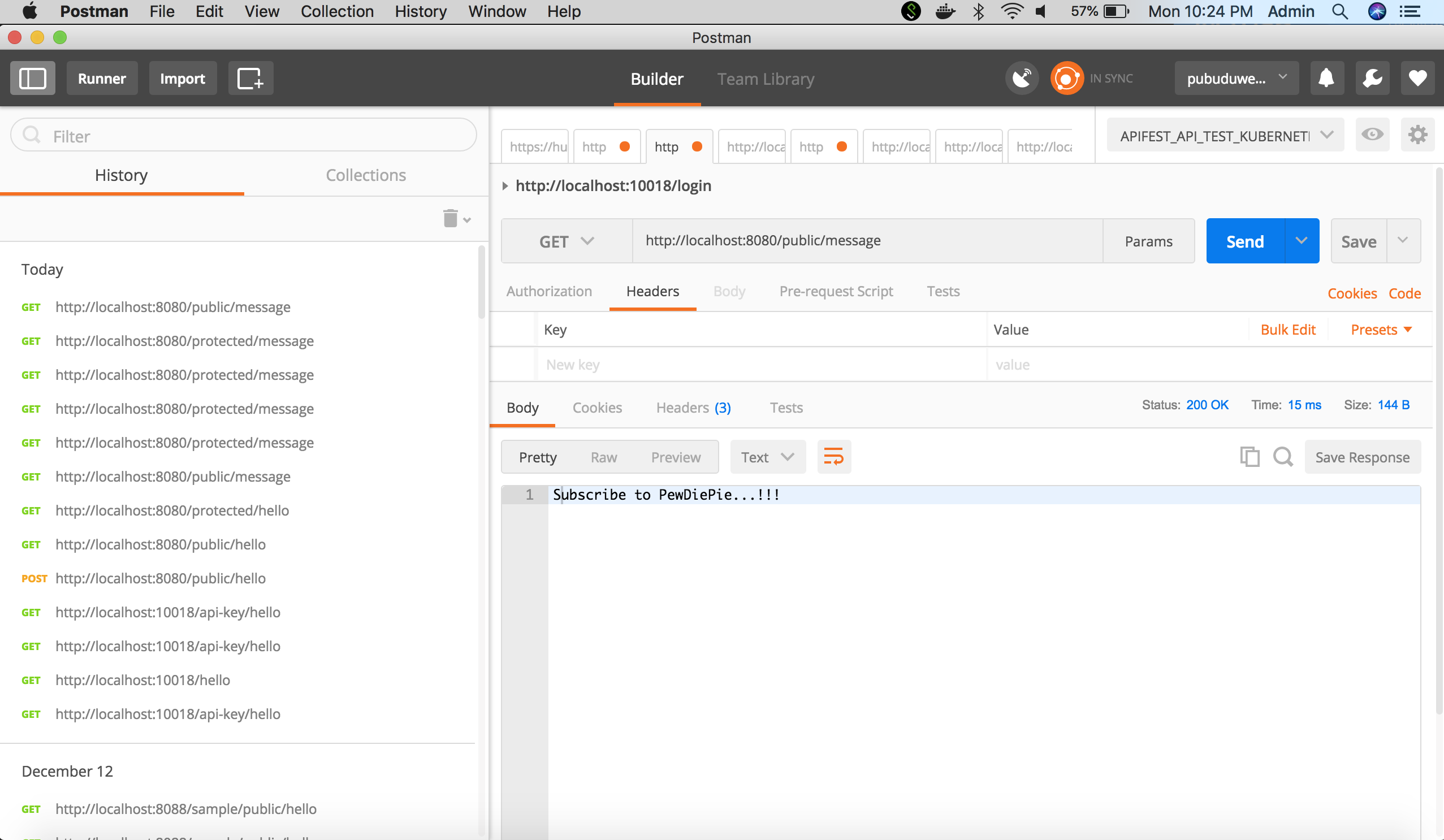Click the header value input field

click(x=1208, y=365)
